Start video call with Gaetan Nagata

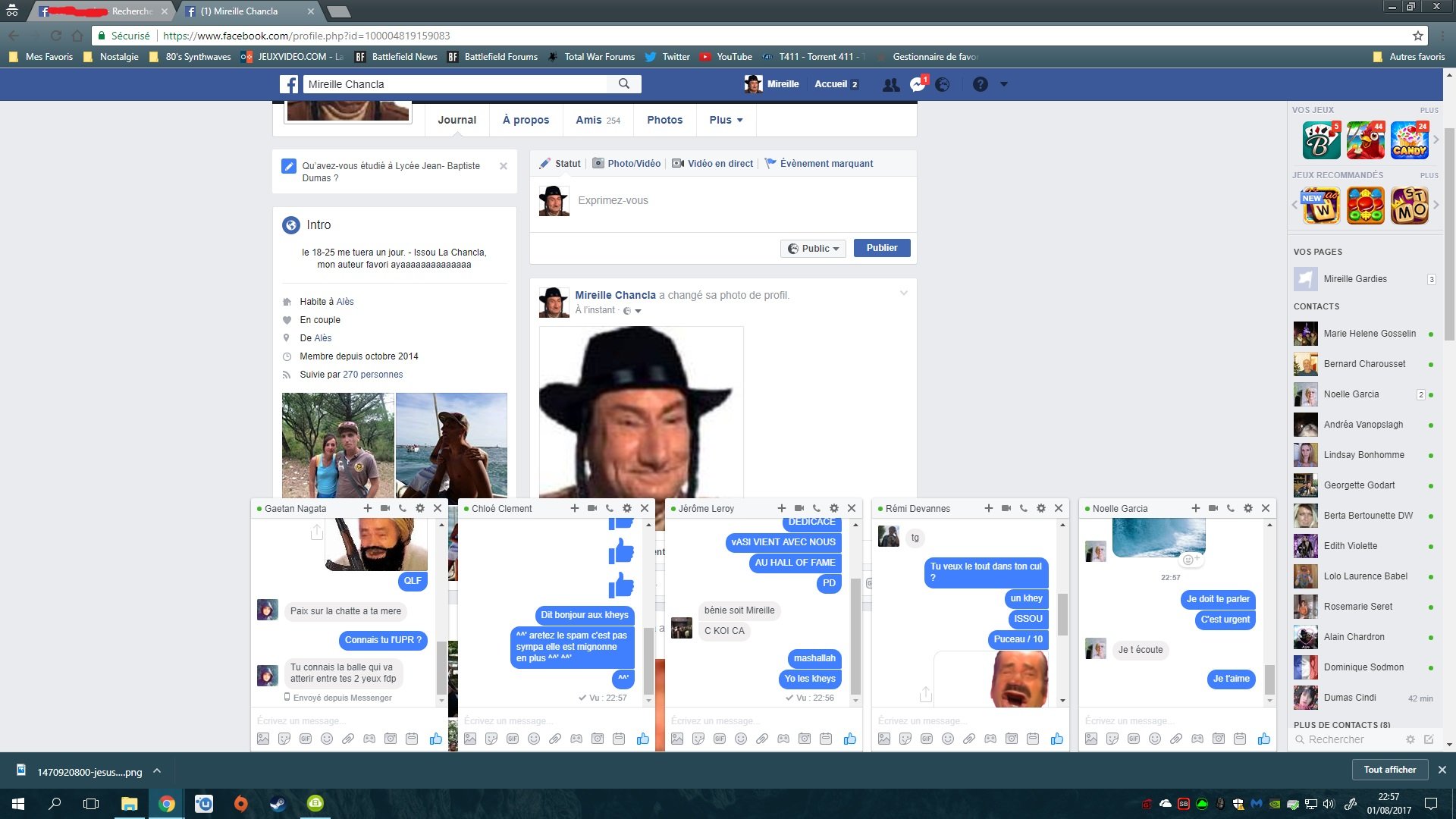point(385,508)
